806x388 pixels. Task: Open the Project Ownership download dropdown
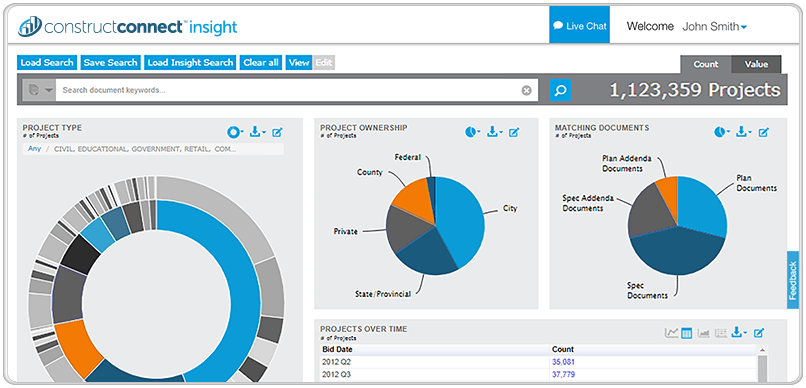(494, 133)
